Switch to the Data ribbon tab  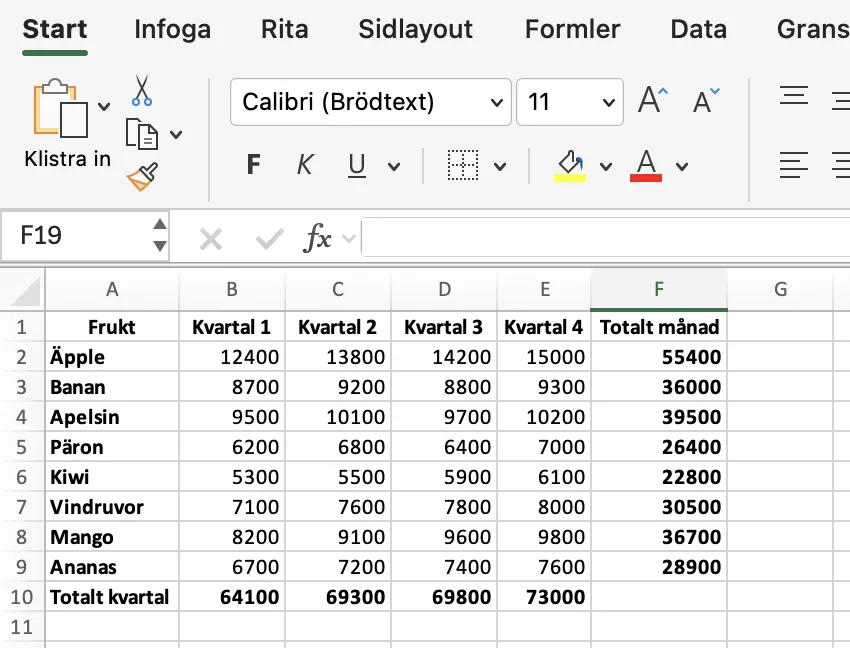click(x=698, y=29)
